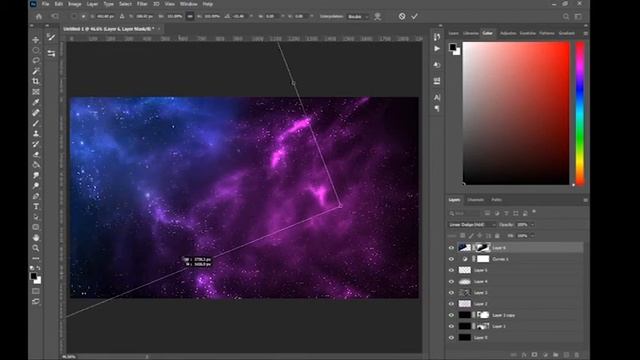Open the Filter menu
This screenshot has height=360, width=640.
(x=142, y=4)
